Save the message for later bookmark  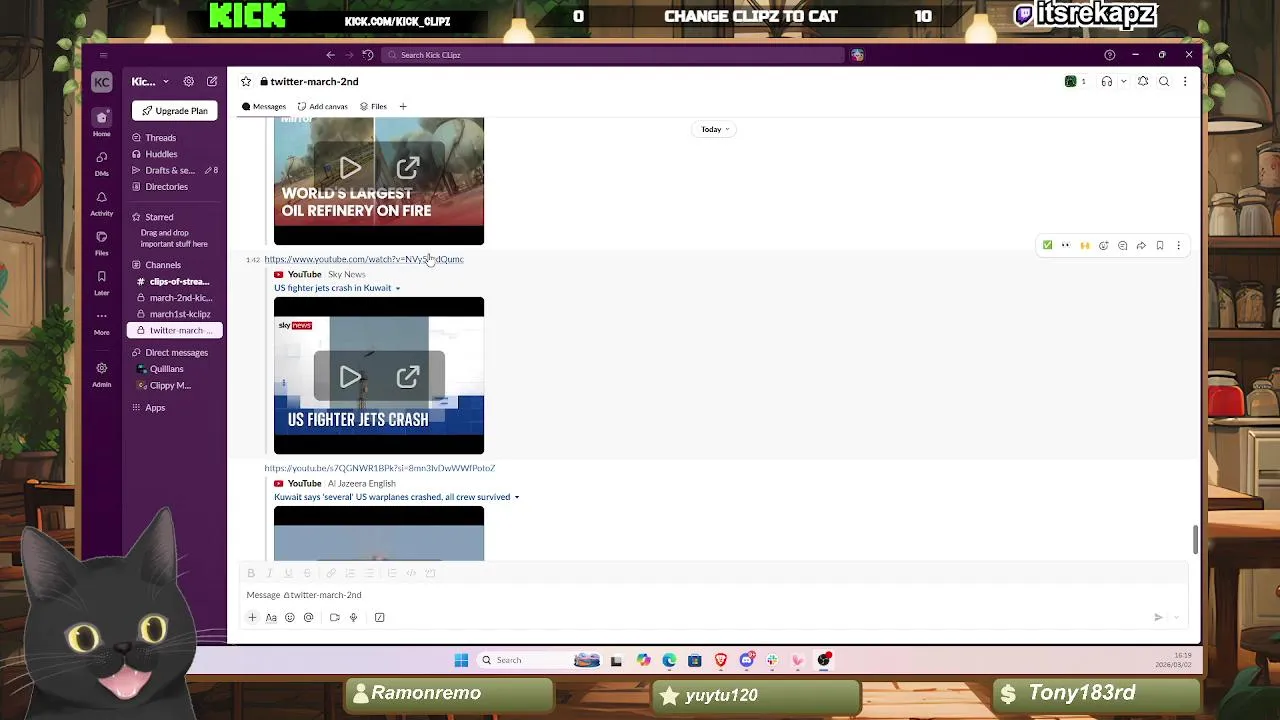click(x=1160, y=245)
